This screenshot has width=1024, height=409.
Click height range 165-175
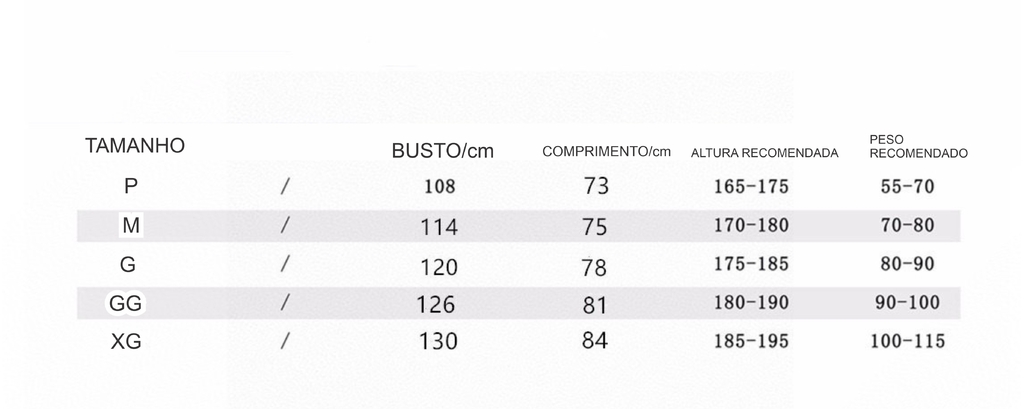751,187
